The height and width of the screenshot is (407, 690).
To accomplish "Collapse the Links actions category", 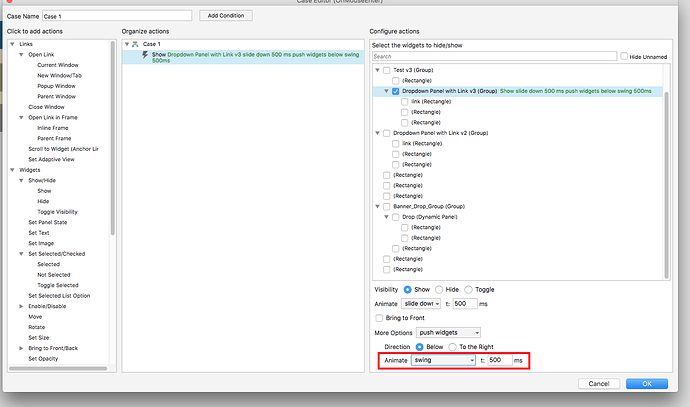I will 11,45.
